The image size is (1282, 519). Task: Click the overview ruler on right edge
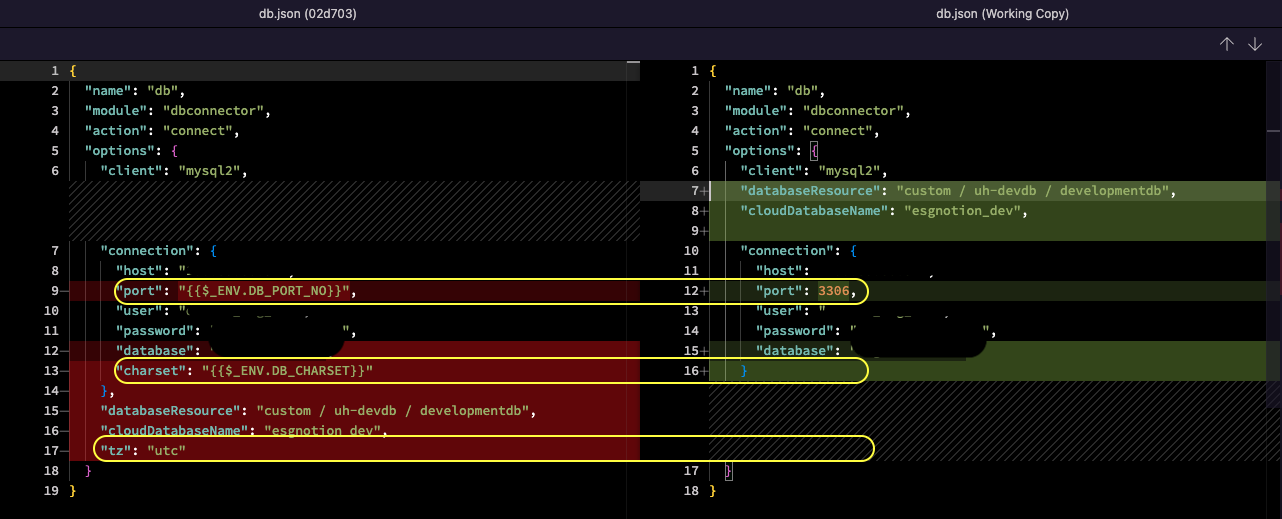point(1273,250)
